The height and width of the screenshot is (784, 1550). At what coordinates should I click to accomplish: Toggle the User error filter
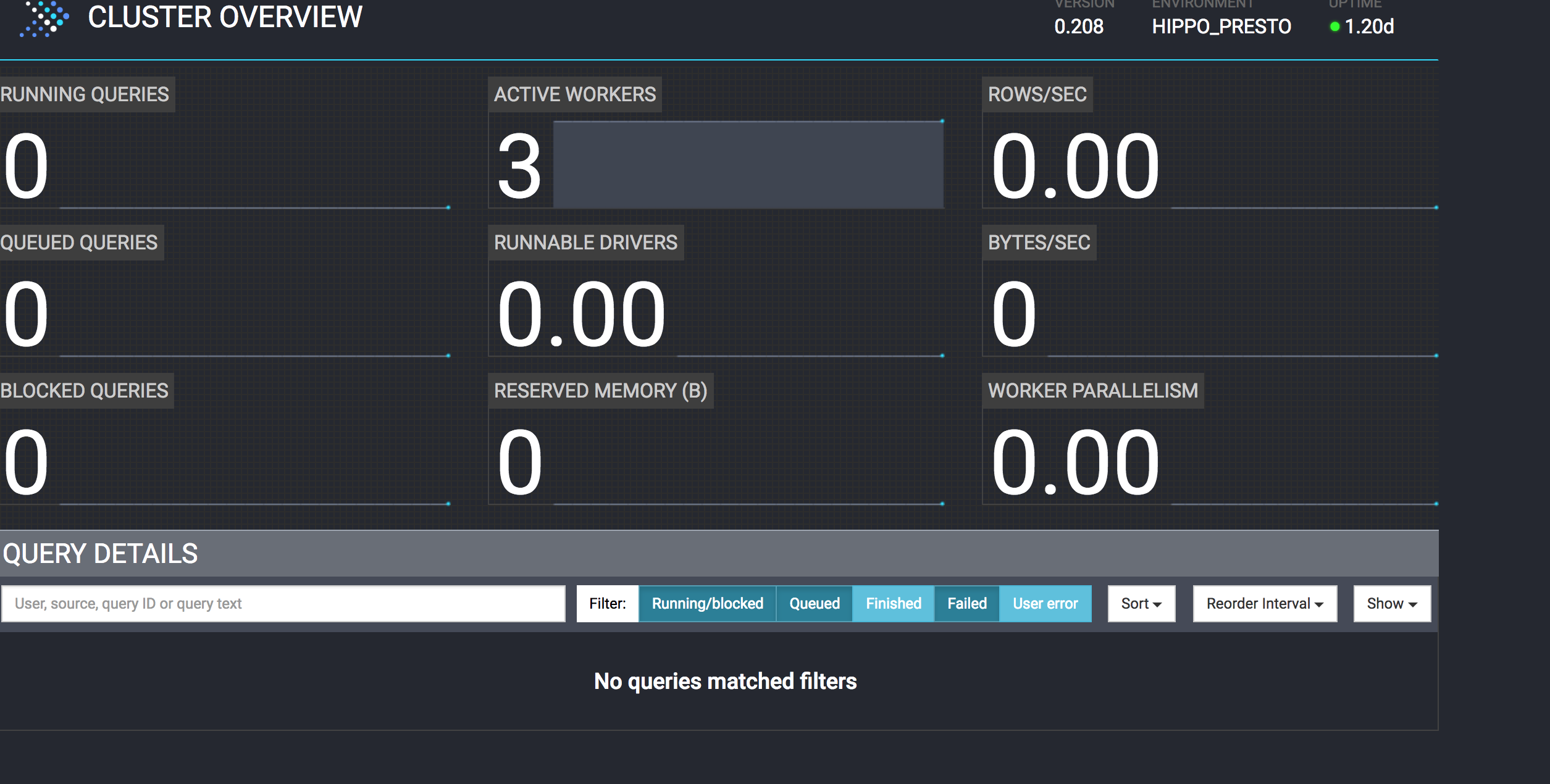pyautogui.click(x=1045, y=603)
